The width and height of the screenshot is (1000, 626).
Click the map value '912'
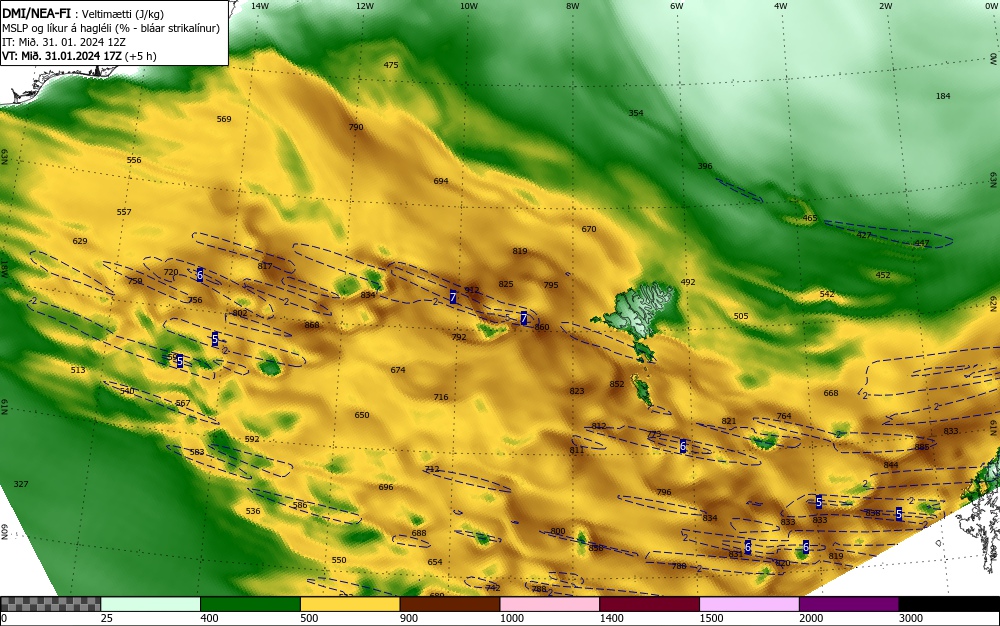[x=472, y=290]
